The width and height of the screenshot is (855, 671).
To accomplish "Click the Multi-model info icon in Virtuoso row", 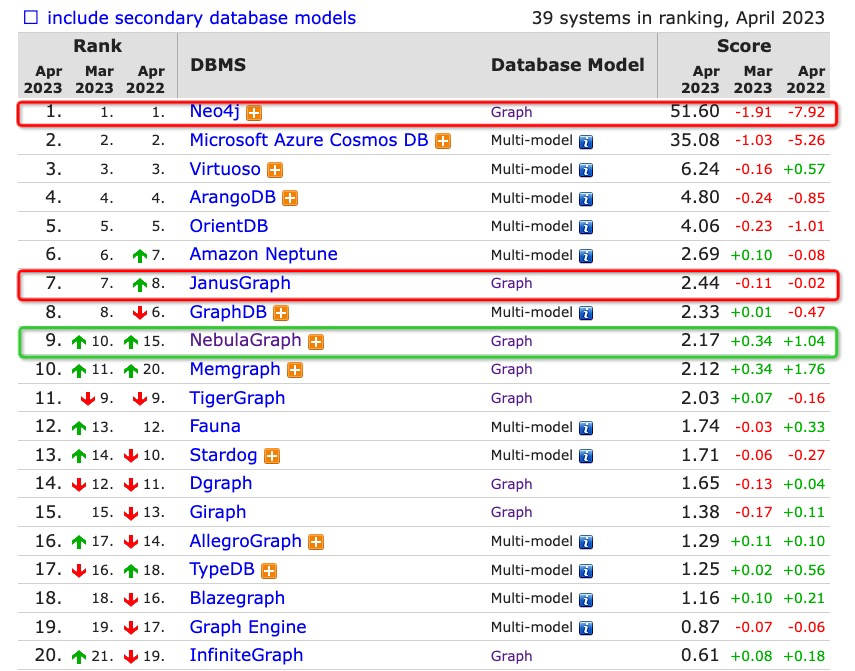I will [x=586, y=170].
